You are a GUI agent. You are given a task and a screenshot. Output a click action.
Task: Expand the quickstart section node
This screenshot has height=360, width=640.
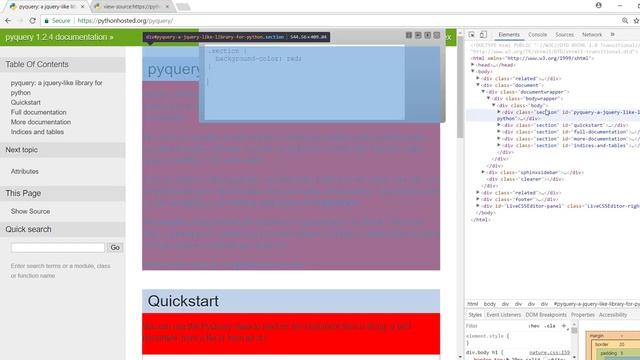click(x=499, y=125)
